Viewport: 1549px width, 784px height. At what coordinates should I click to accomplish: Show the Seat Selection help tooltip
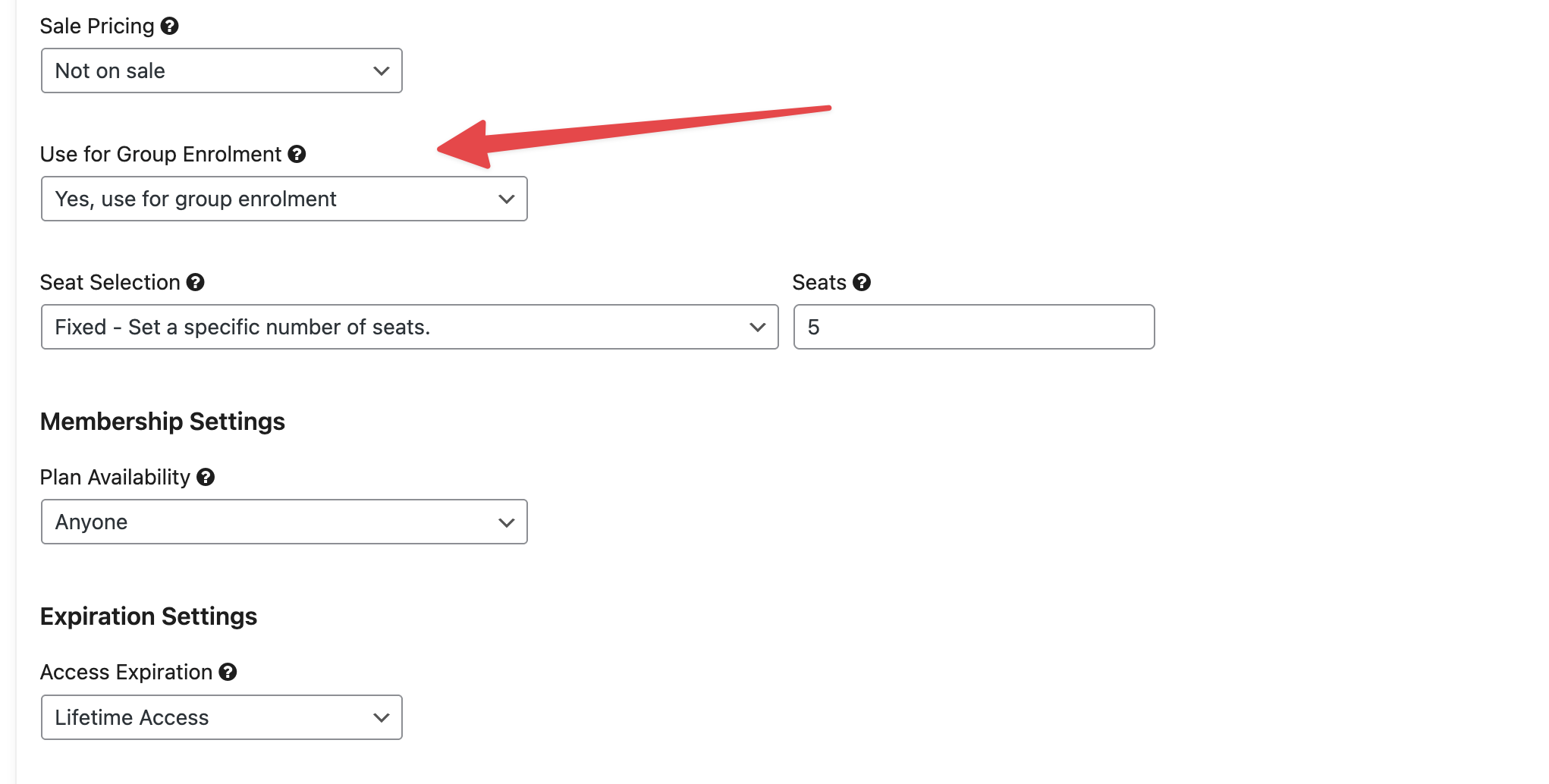pyautogui.click(x=196, y=282)
